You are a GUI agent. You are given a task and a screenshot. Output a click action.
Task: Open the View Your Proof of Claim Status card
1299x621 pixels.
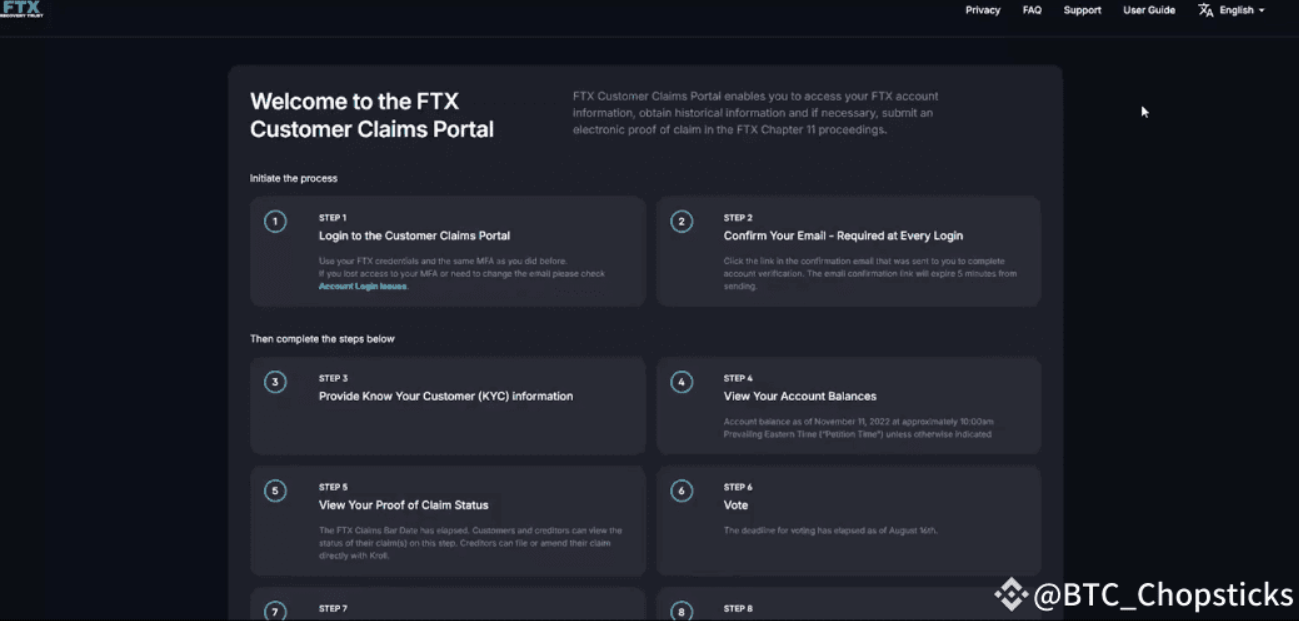(448, 520)
